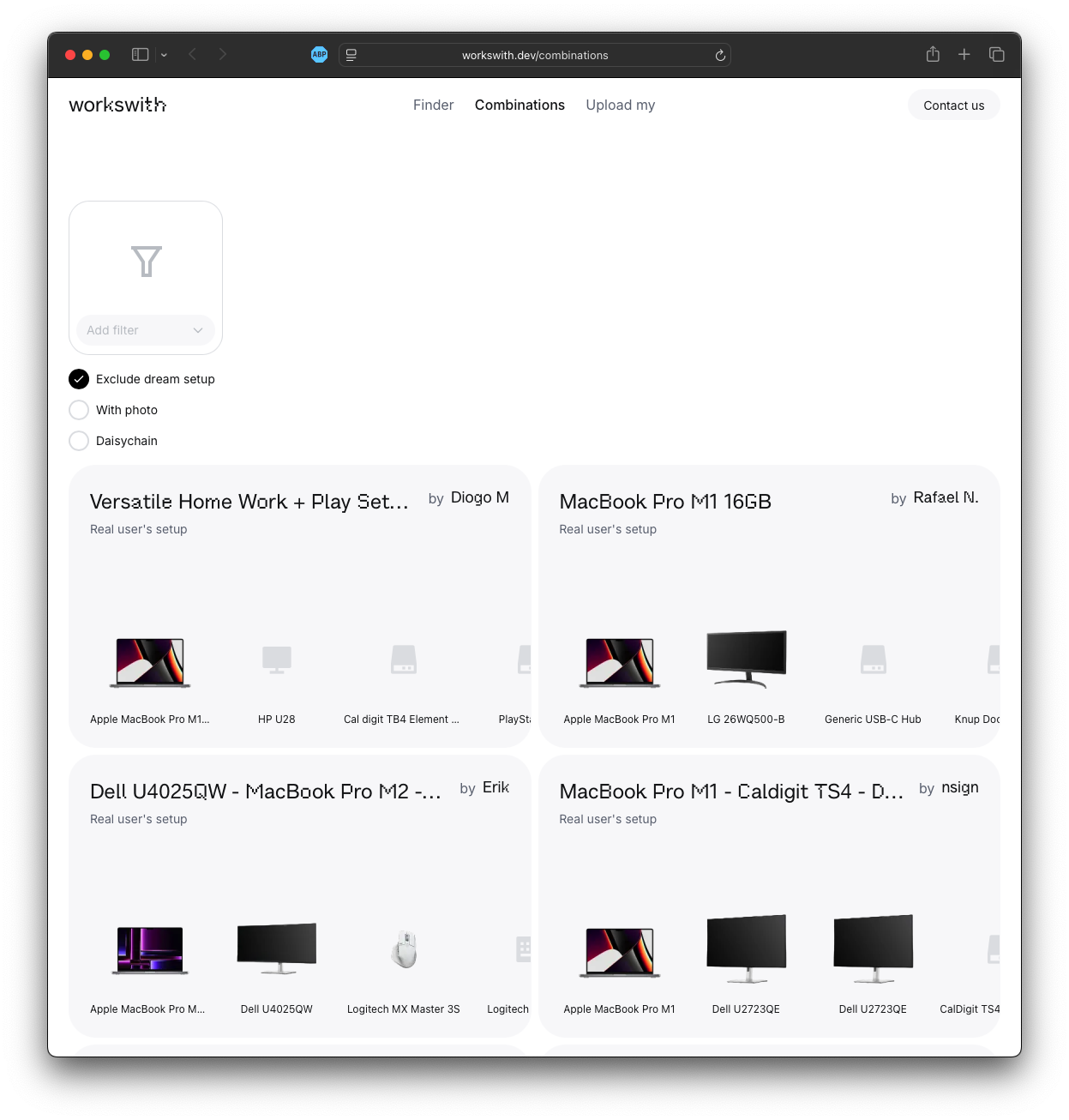The height and width of the screenshot is (1120, 1069).
Task: Click the ABP ad blocker extension icon
Action: click(x=319, y=55)
